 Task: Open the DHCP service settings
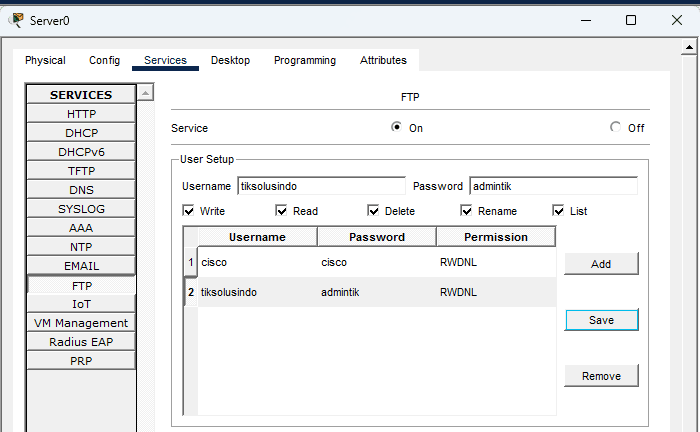point(82,133)
